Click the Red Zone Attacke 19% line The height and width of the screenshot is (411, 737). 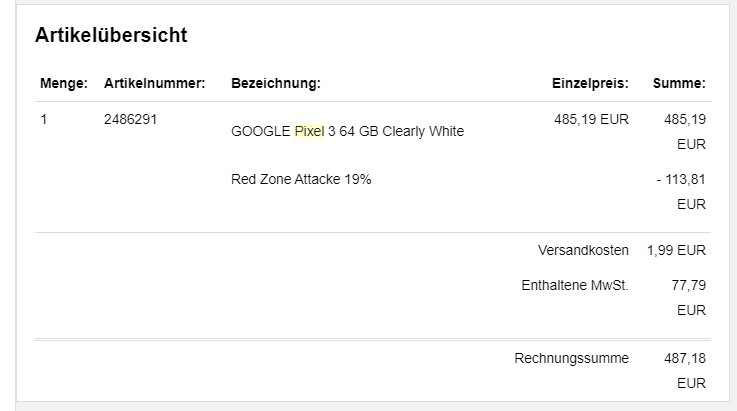[x=301, y=179]
